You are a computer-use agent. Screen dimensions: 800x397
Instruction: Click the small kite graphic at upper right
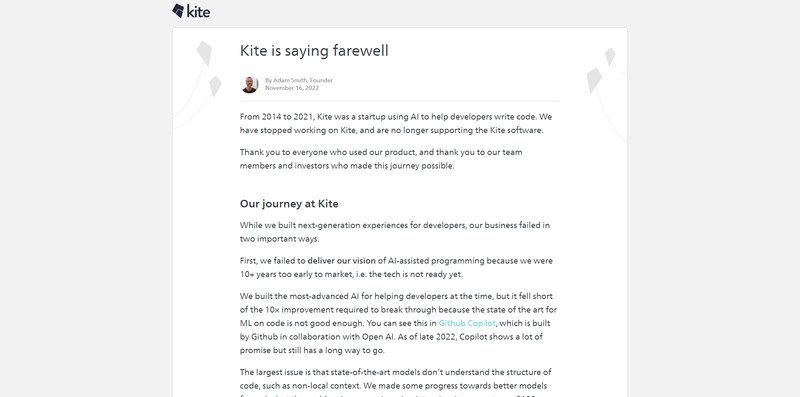pos(610,56)
